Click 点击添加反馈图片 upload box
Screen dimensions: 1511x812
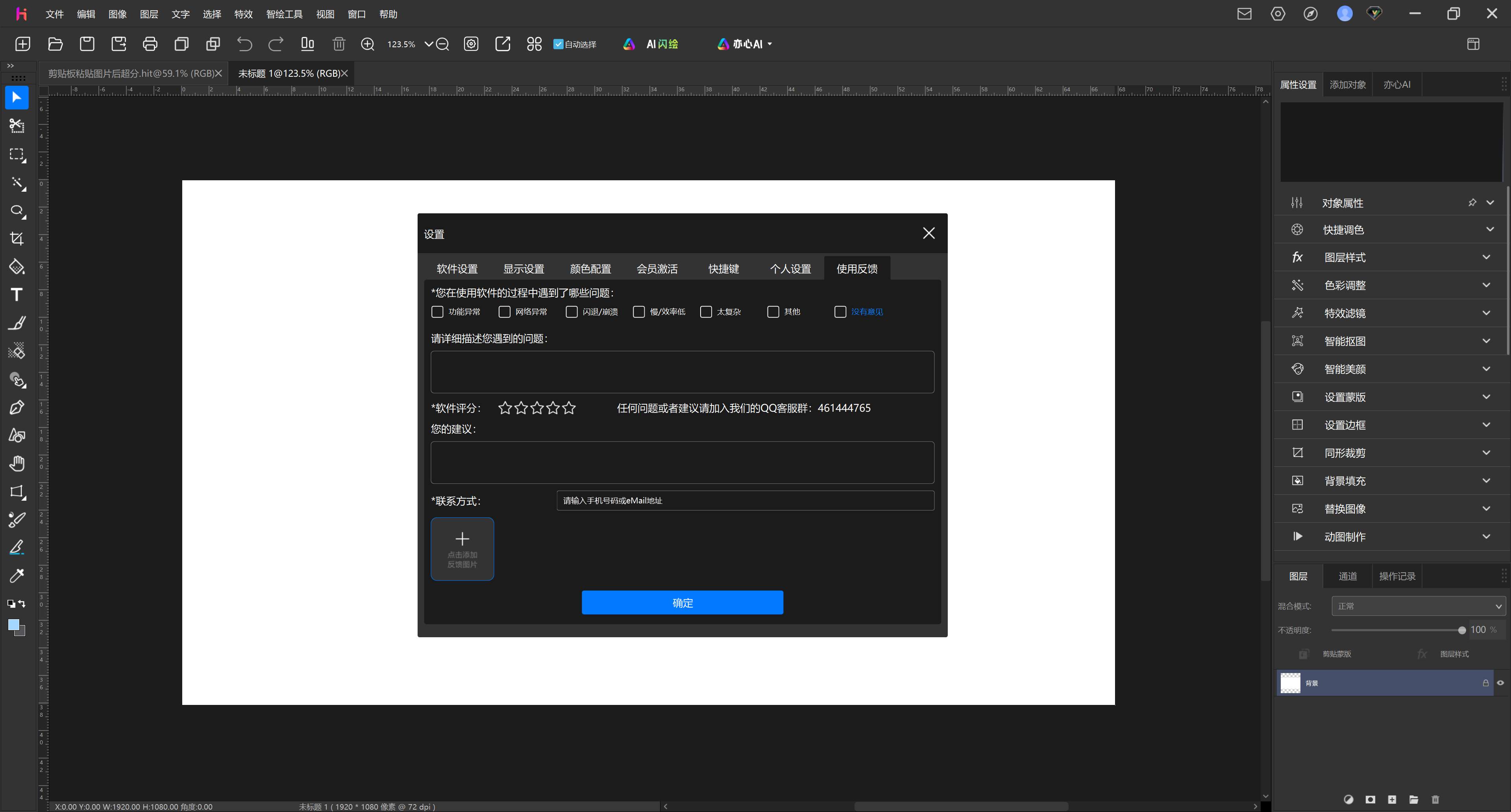(462, 549)
